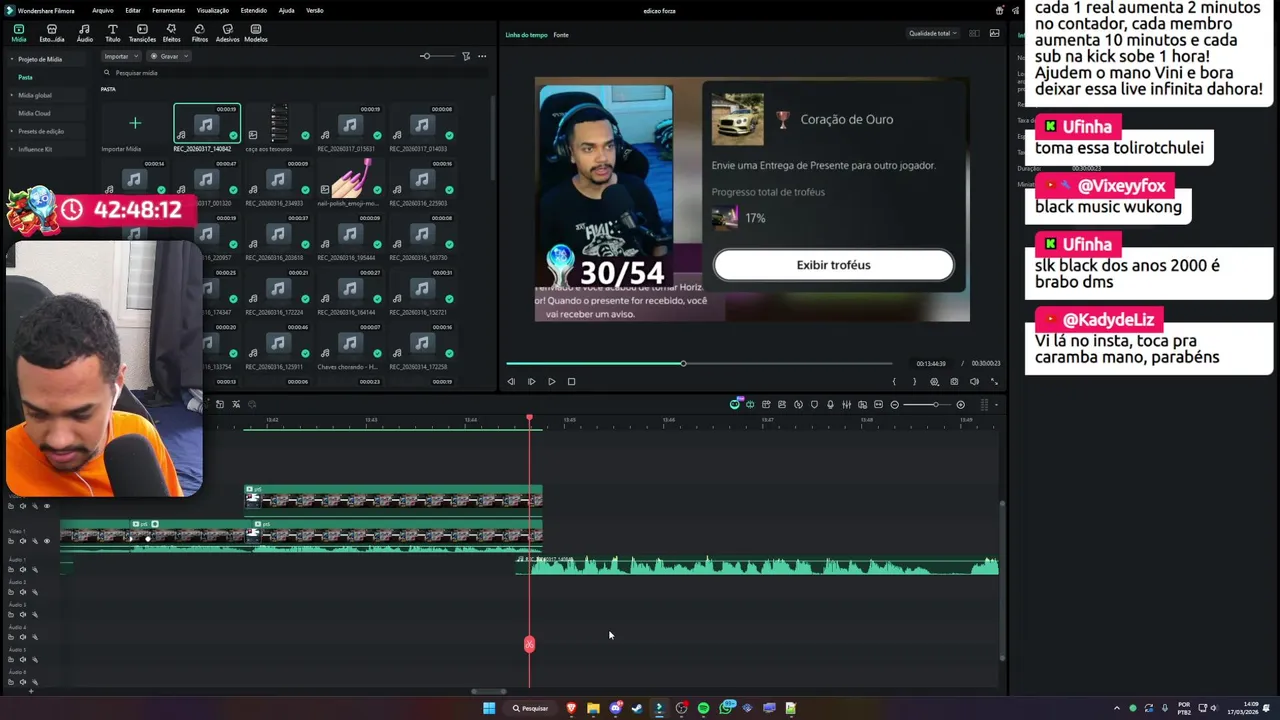The image size is (1280, 720).
Task: Expand the Influence Kit section
Action: 12,149
